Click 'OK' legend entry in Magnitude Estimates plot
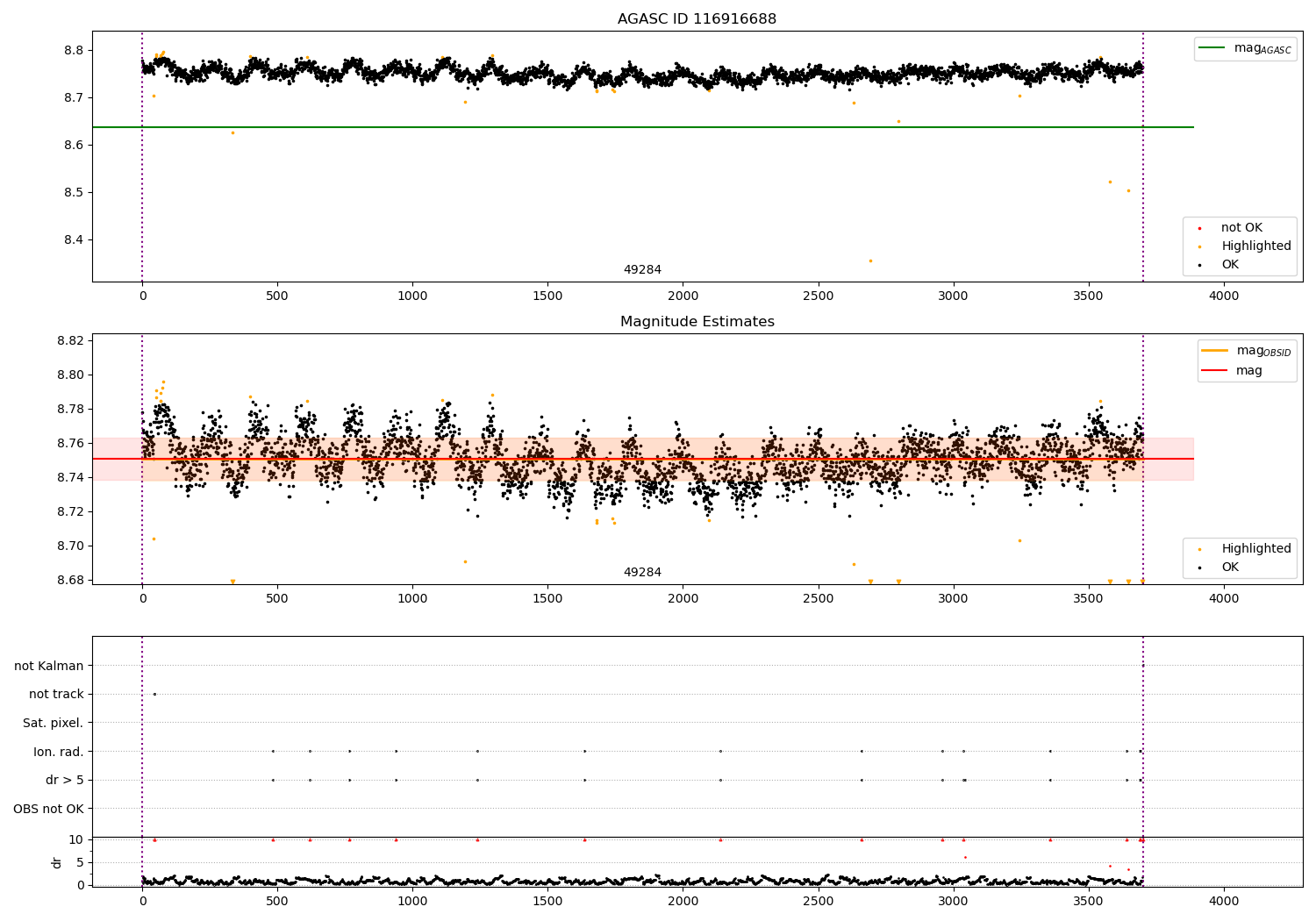Screen dimensions: 1316x921 (1230, 568)
